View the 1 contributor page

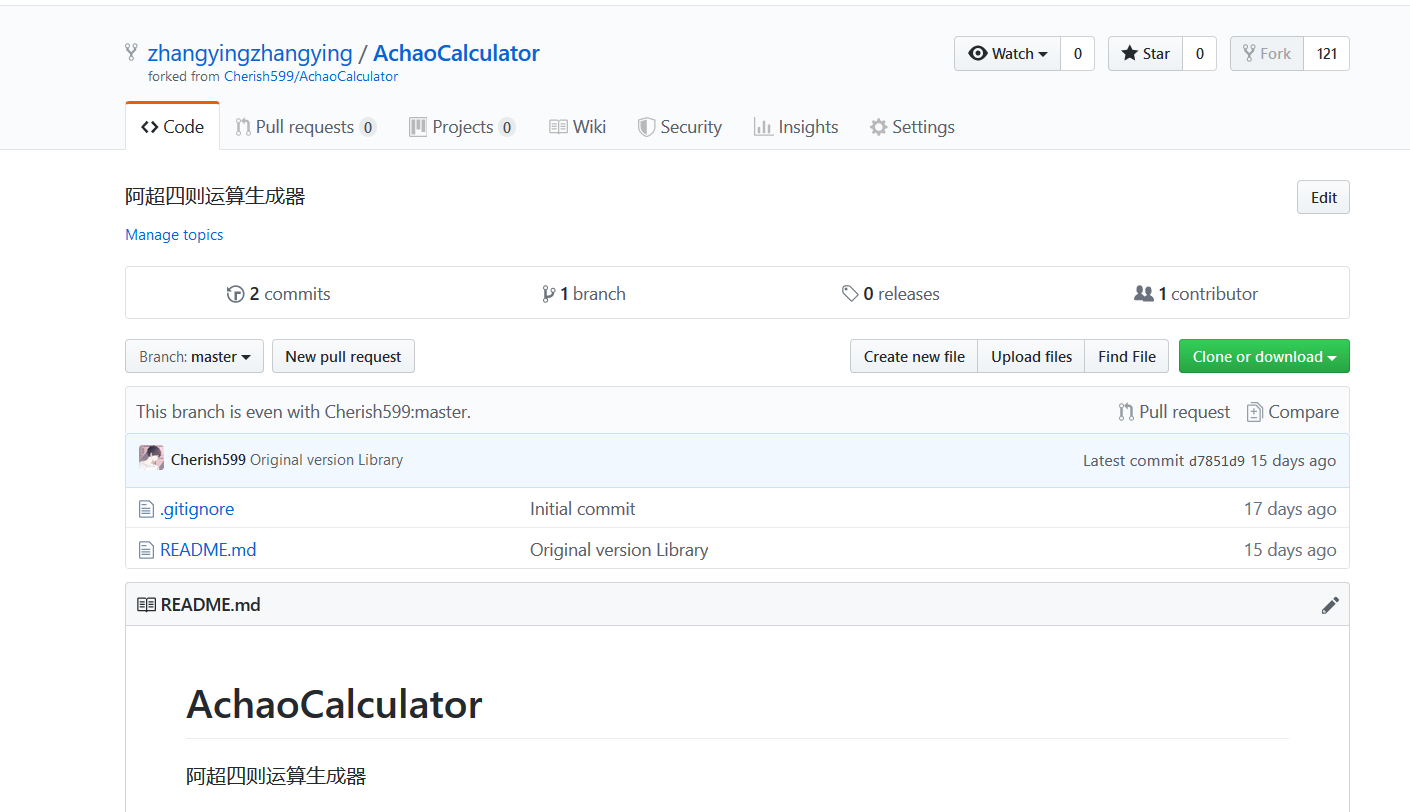[x=1196, y=294]
